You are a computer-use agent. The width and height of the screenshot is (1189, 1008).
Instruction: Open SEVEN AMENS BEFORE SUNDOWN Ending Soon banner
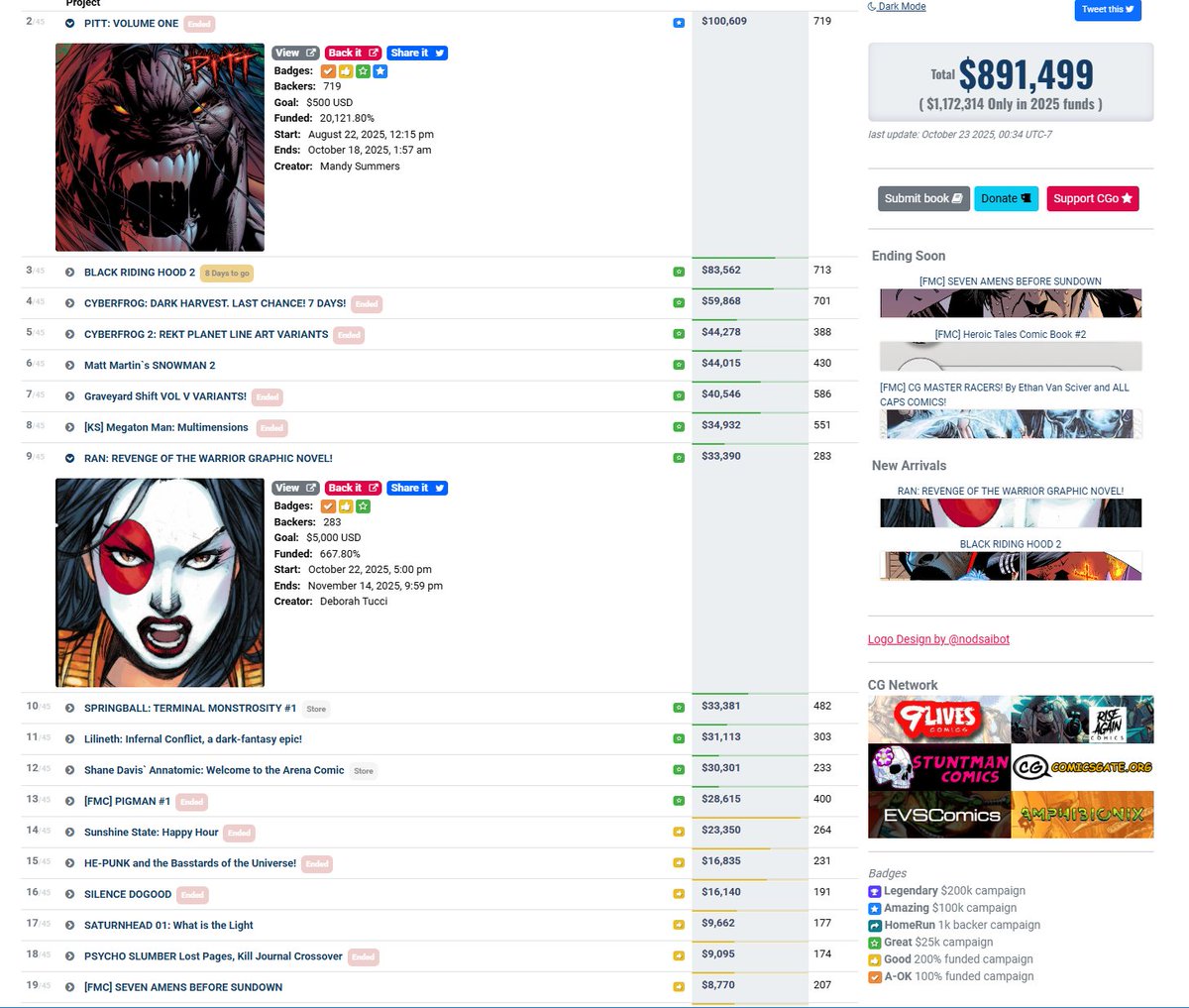(x=1011, y=302)
